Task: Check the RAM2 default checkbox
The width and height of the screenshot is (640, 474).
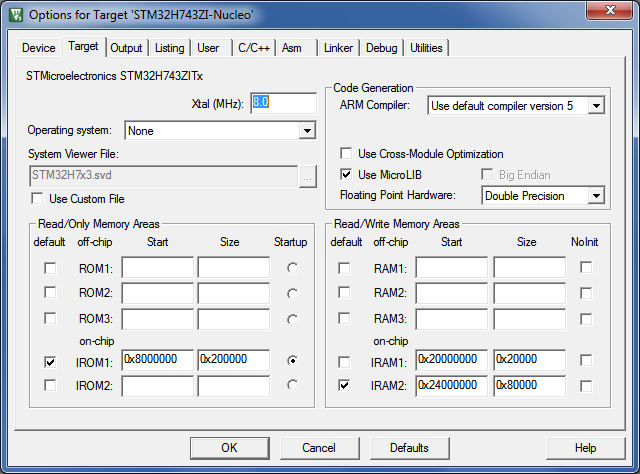Action: pos(344,292)
